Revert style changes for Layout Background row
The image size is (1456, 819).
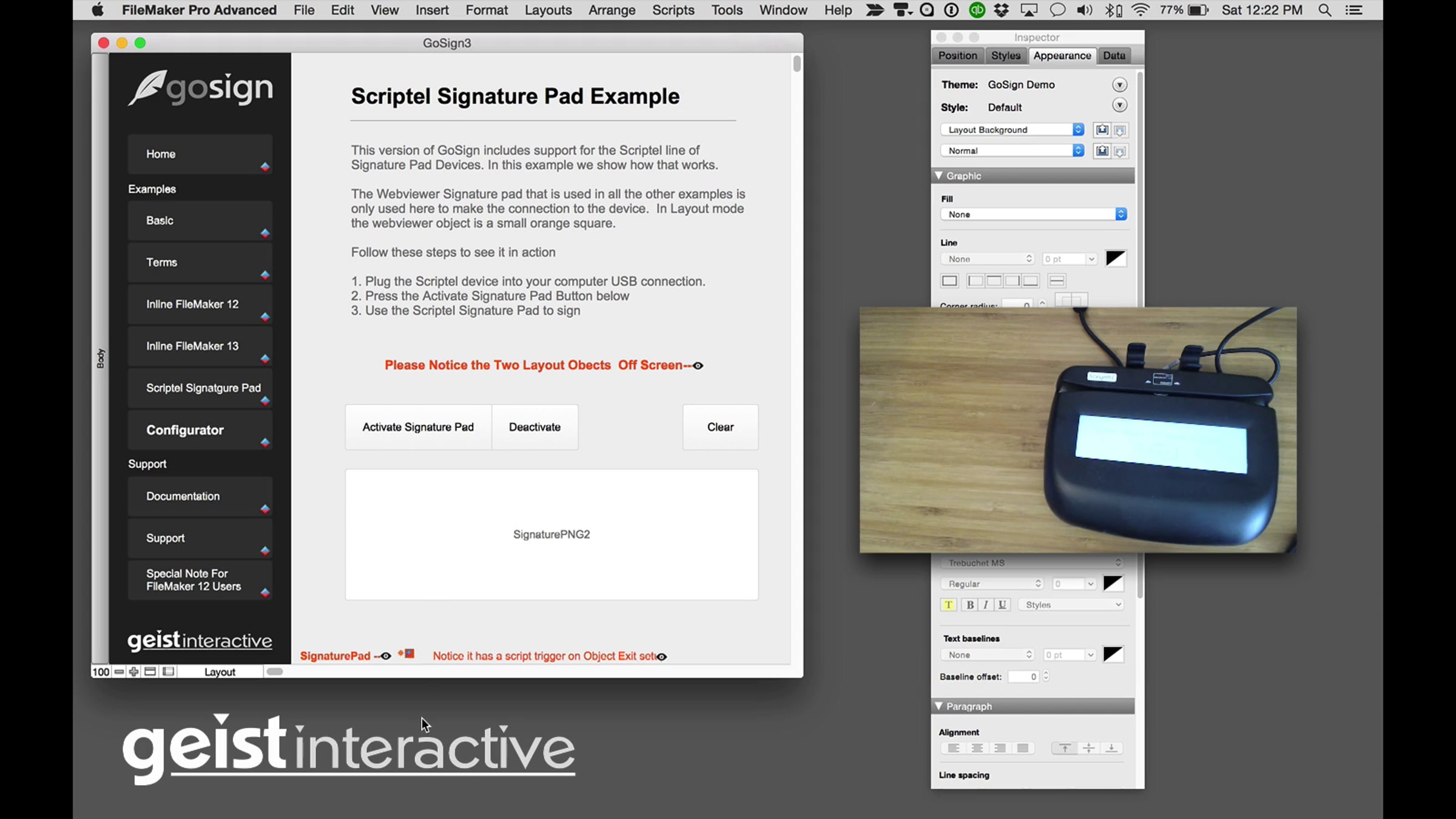(x=1120, y=130)
